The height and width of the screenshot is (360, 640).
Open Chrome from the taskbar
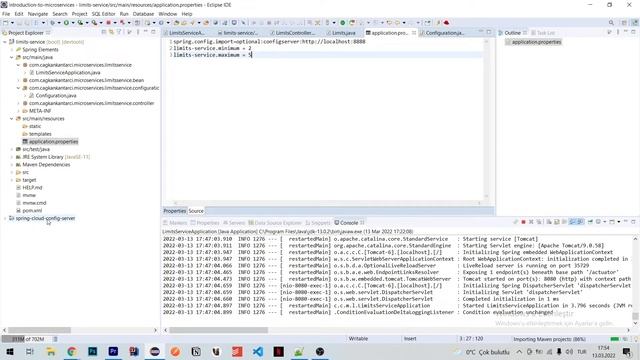point(72,351)
